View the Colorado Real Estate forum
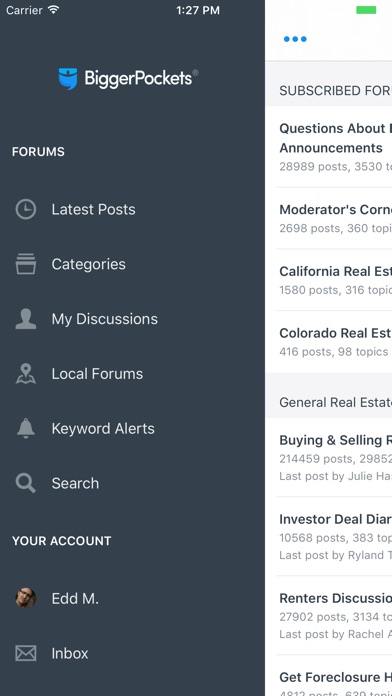Screen dimensions: 392x696 329,342
